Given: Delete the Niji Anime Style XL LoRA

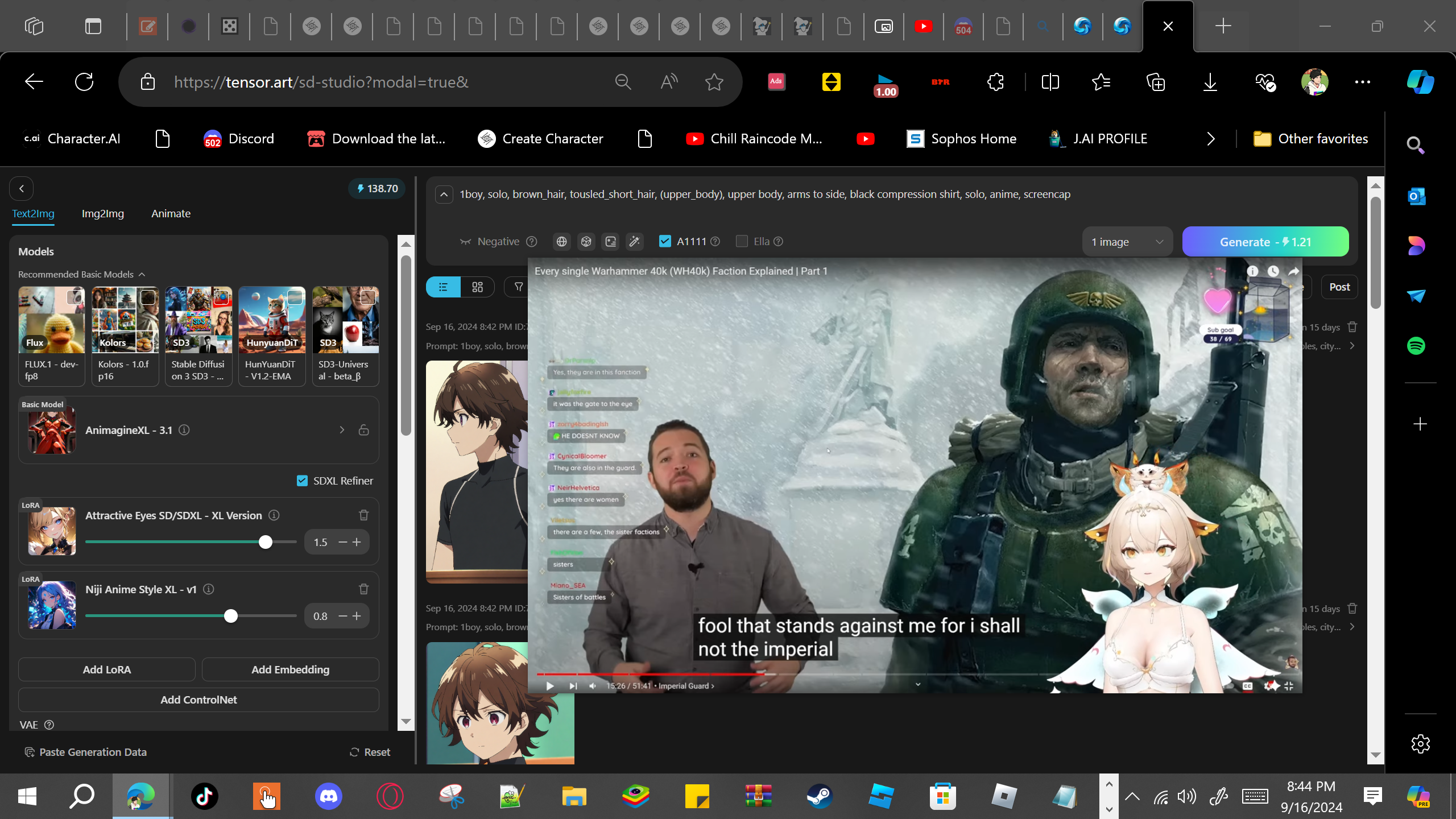Looking at the screenshot, I should coord(364,589).
